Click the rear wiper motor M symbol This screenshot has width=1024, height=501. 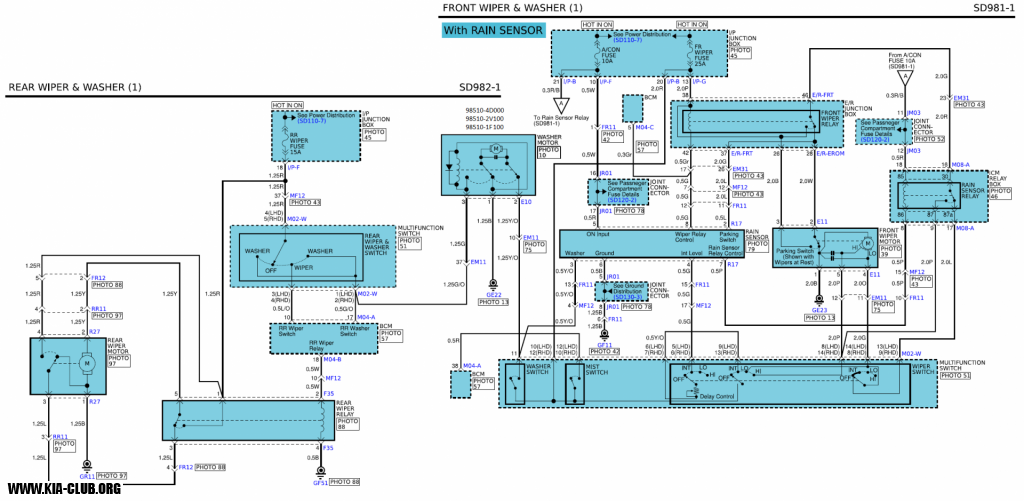click(86, 362)
